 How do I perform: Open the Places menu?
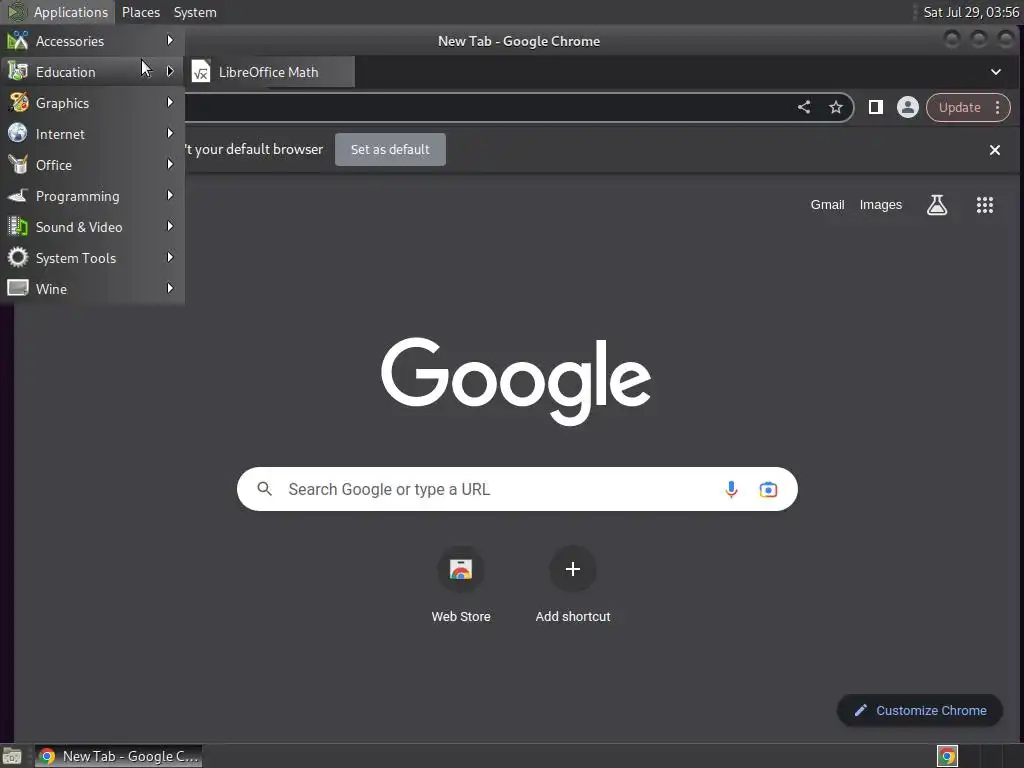coord(140,12)
